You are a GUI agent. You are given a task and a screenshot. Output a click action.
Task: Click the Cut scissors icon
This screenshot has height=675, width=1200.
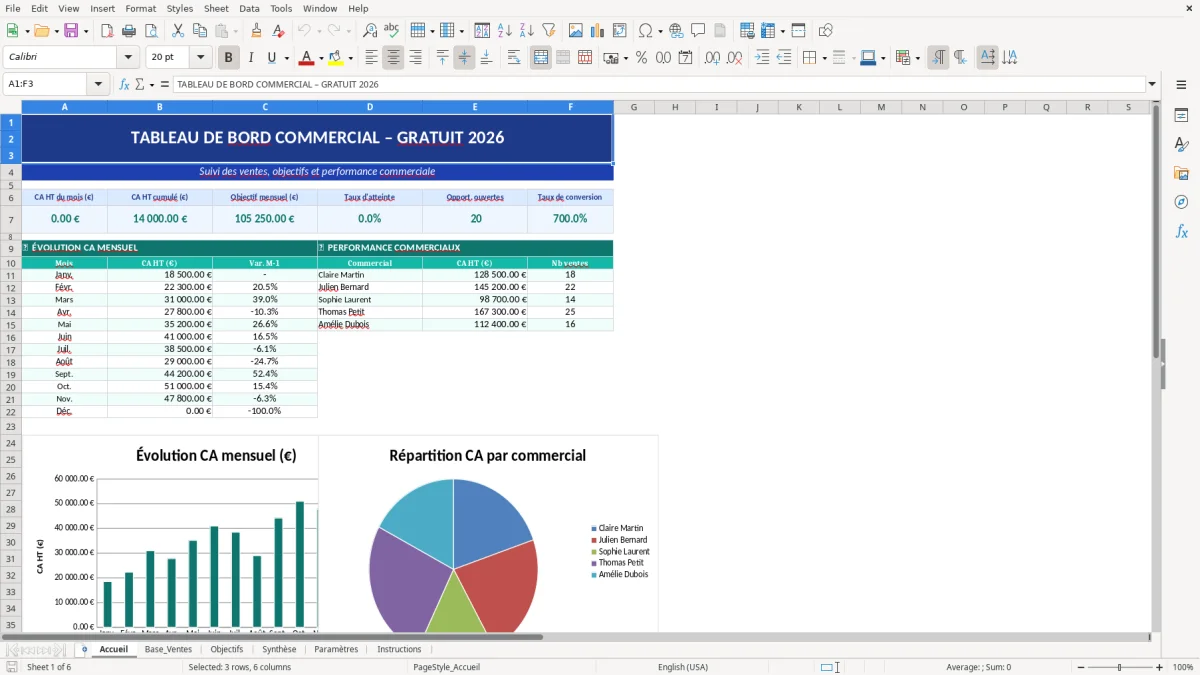(177, 31)
